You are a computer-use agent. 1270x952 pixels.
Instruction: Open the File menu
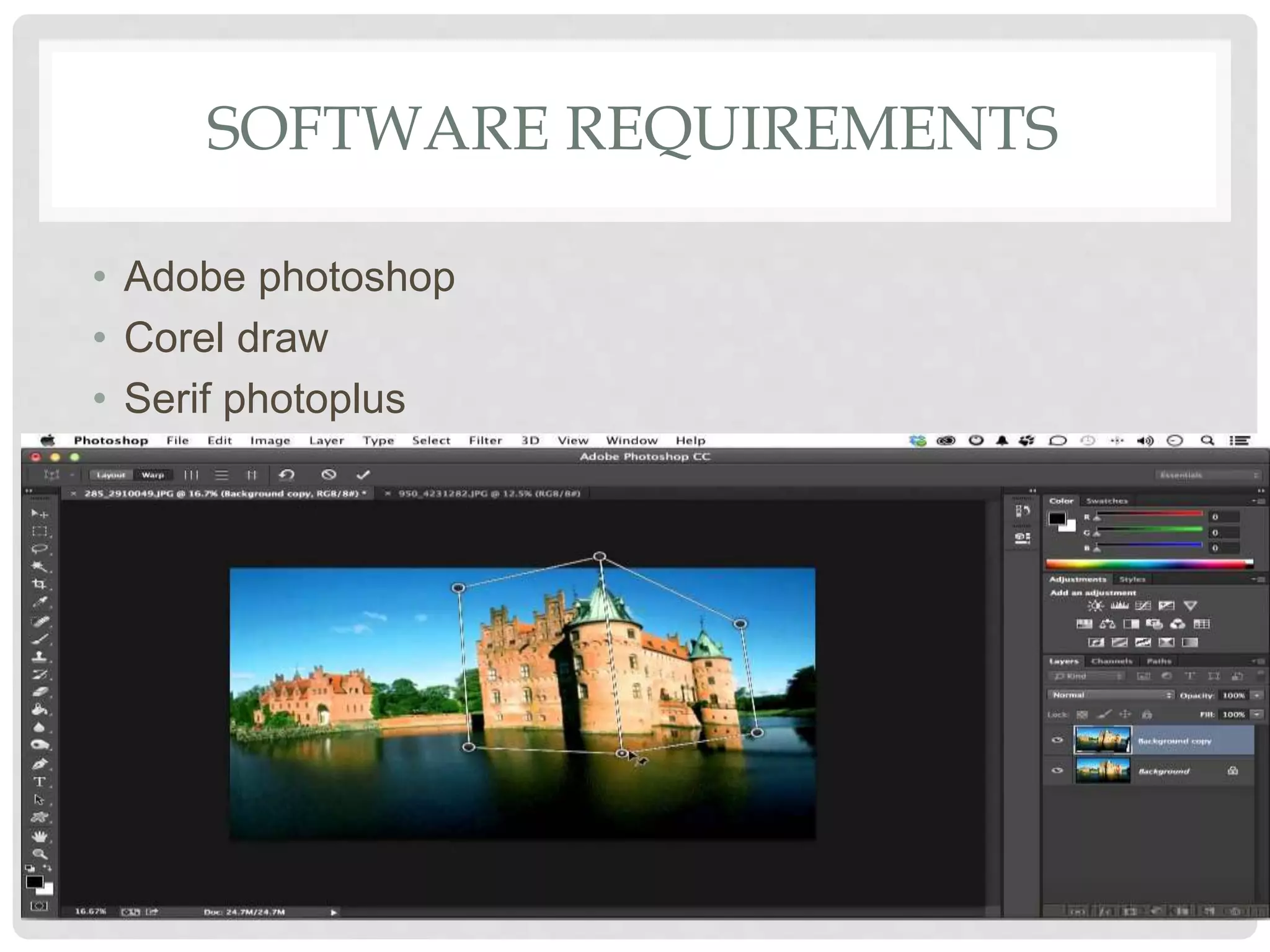[x=177, y=441]
